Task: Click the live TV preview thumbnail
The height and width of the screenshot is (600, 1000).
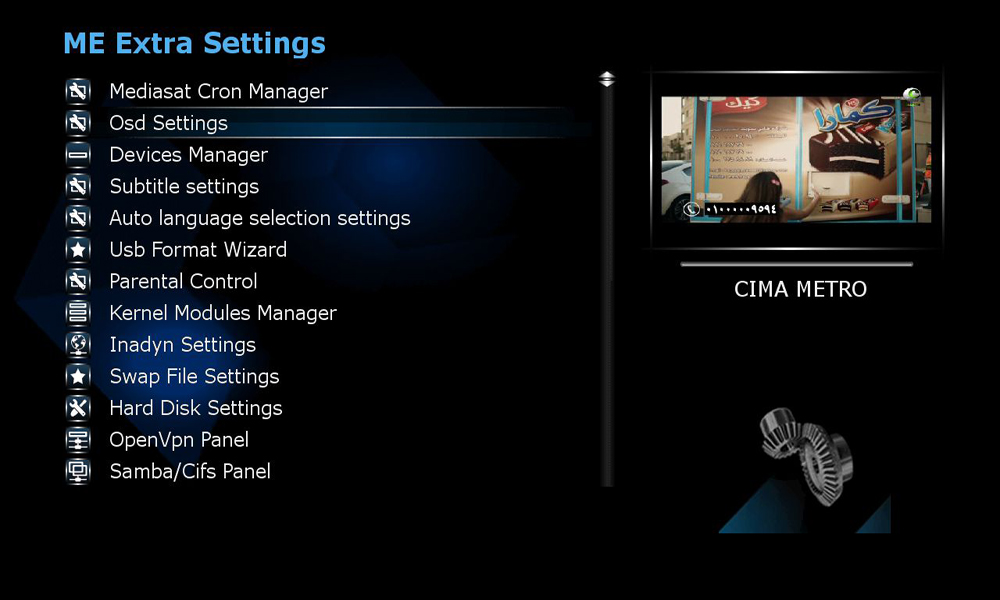Action: tap(796, 159)
